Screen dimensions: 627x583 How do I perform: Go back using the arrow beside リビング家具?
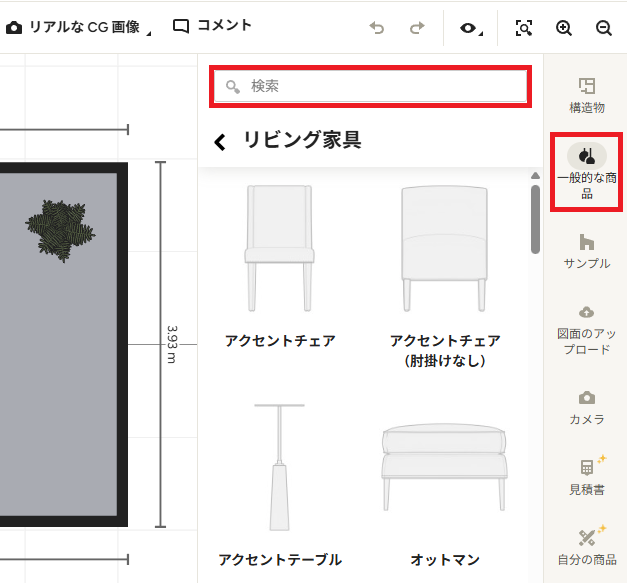click(220, 142)
